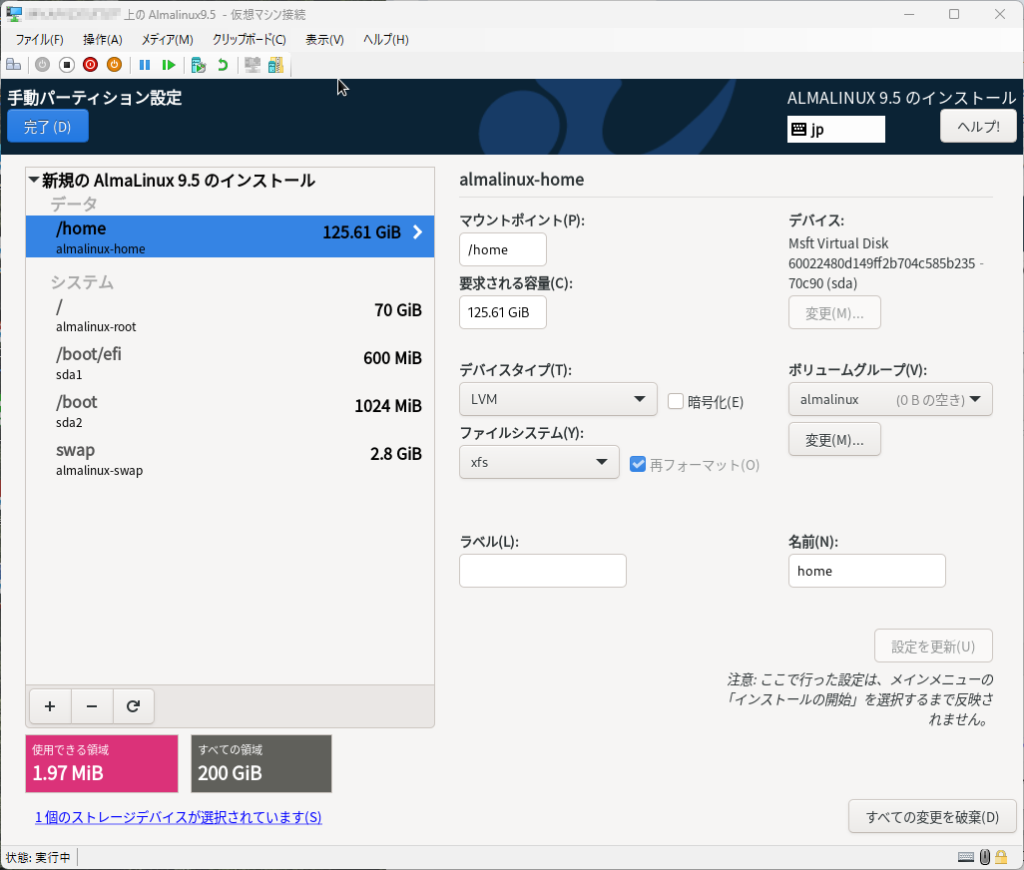
Task: Click the green Revert arrow icon
Action: [222, 65]
